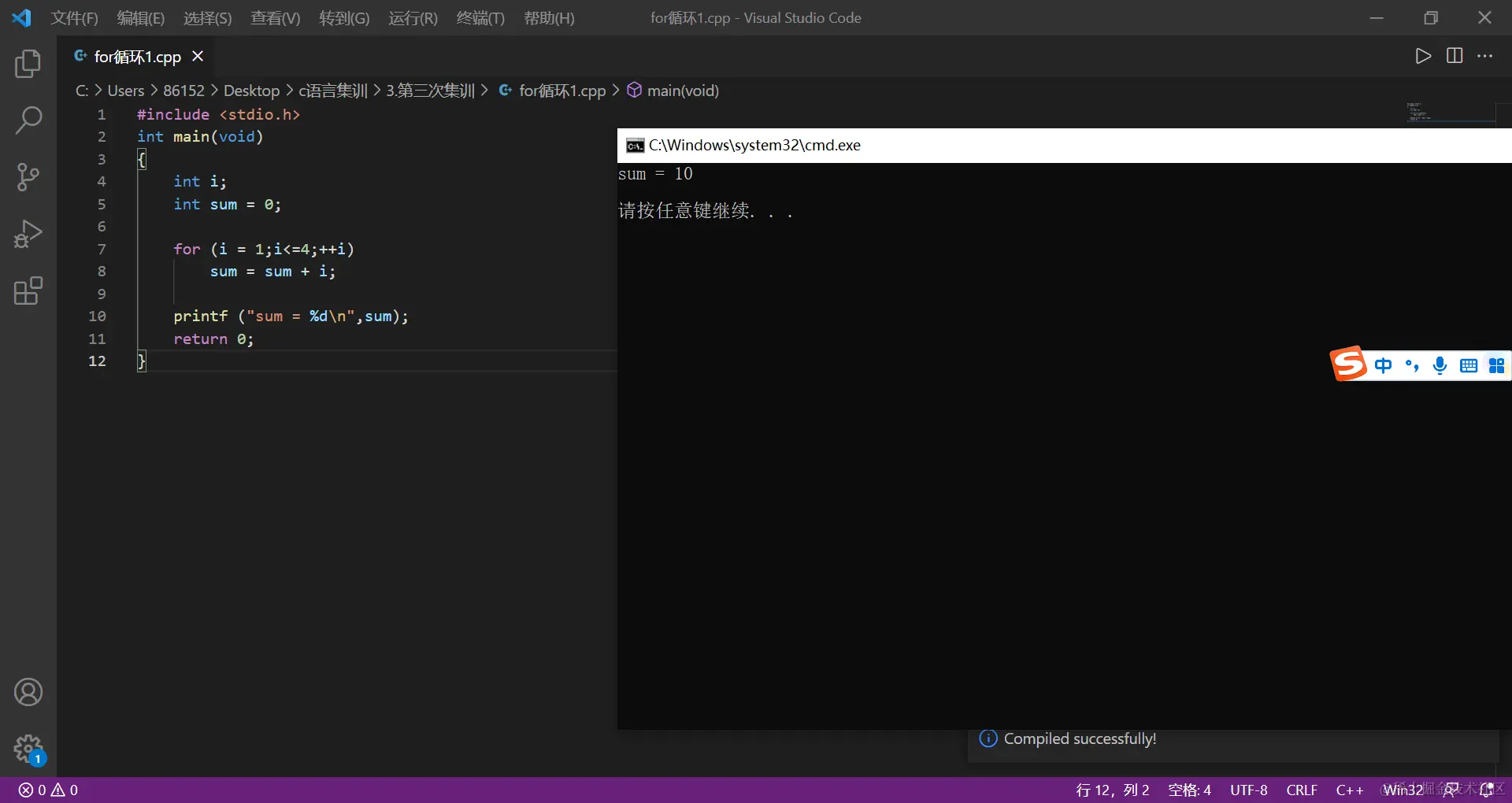1512x803 pixels.
Task: Click the for loop header line
Action: pos(264,249)
